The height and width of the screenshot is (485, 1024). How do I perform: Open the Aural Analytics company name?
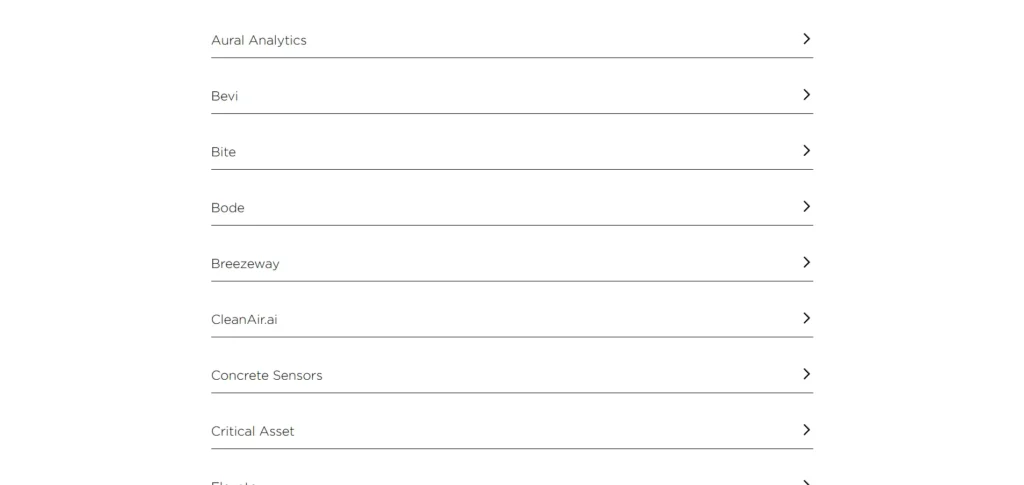(x=259, y=40)
